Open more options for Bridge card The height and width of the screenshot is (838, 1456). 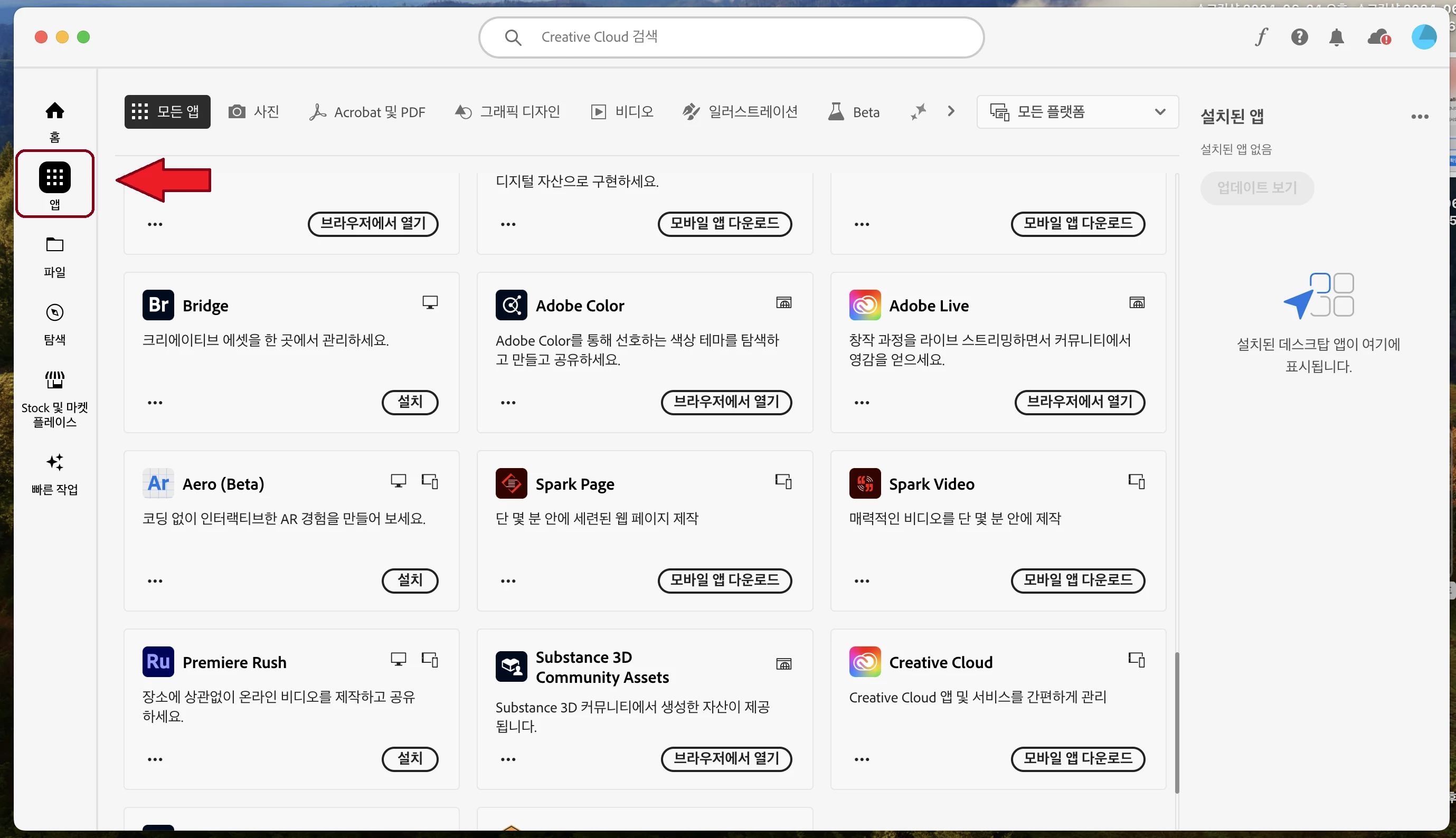tap(155, 402)
